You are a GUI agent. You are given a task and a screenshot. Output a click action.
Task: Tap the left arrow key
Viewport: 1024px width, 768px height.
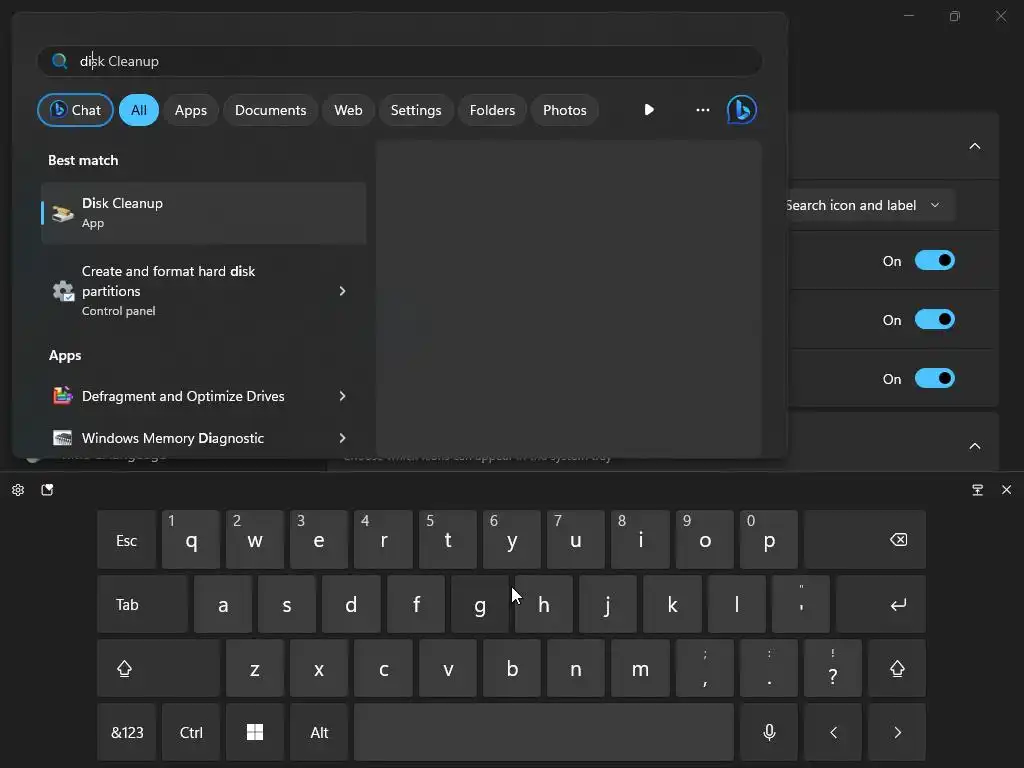coord(833,732)
